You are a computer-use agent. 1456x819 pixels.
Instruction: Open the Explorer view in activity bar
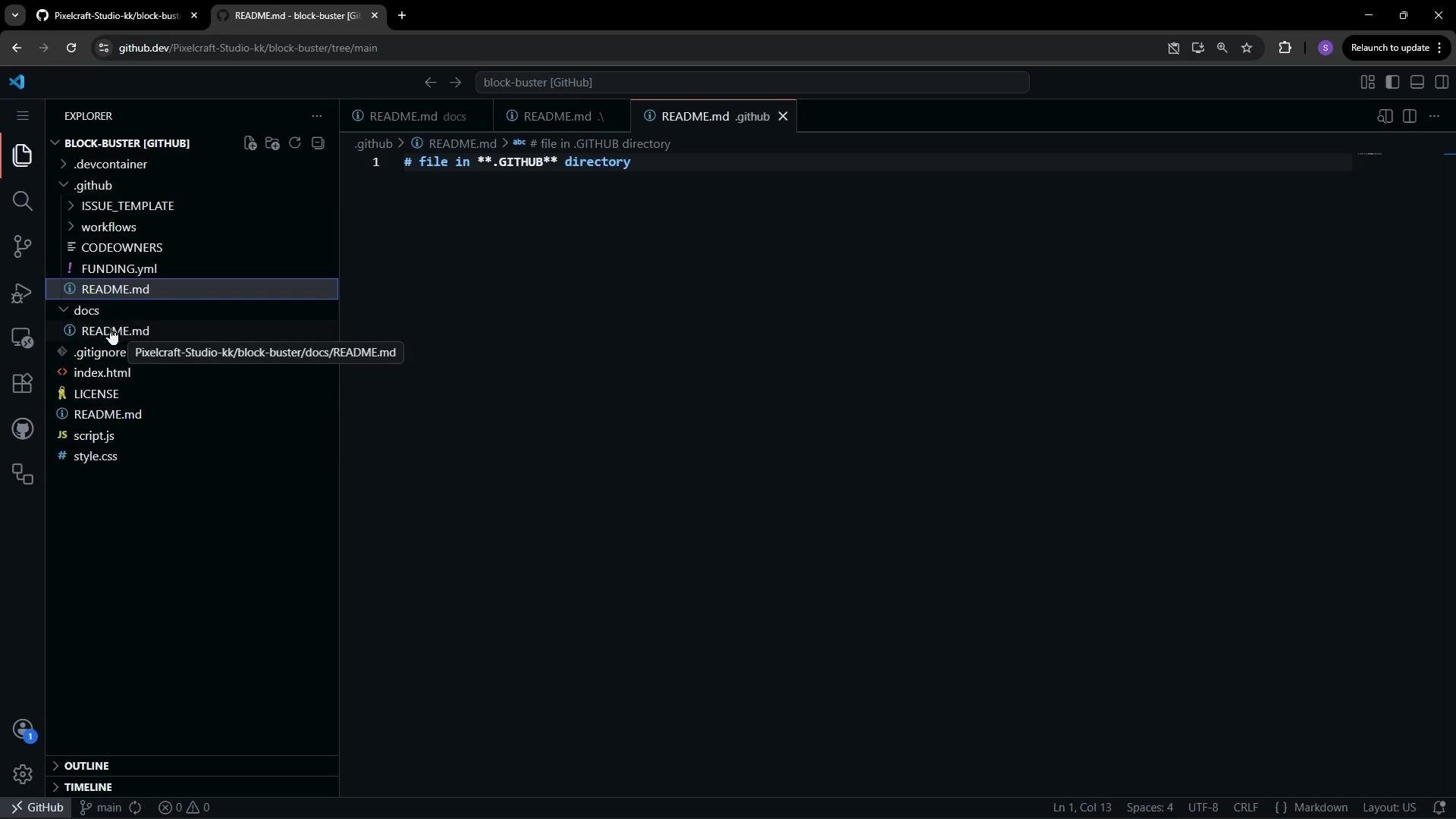pyautogui.click(x=23, y=155)
